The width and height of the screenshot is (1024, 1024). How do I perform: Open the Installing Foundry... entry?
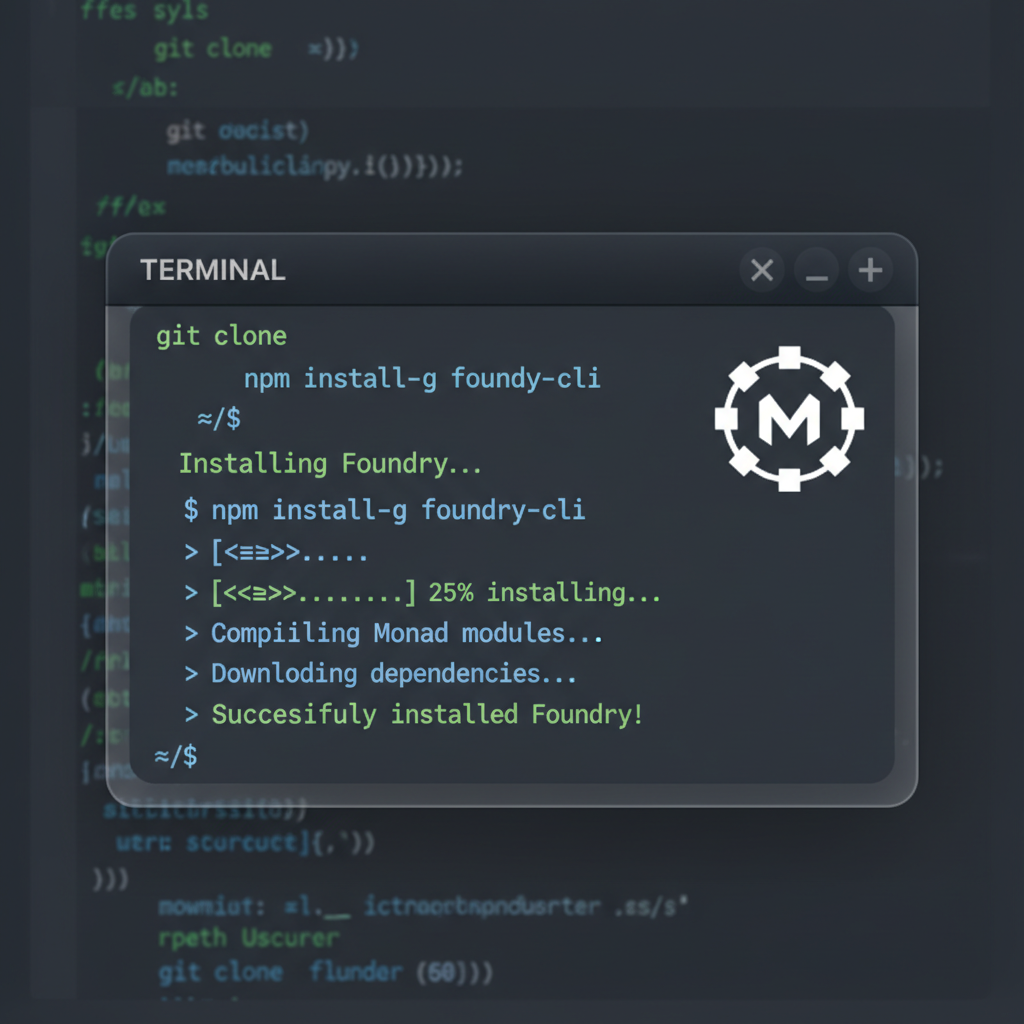click(x=330, y=463)
